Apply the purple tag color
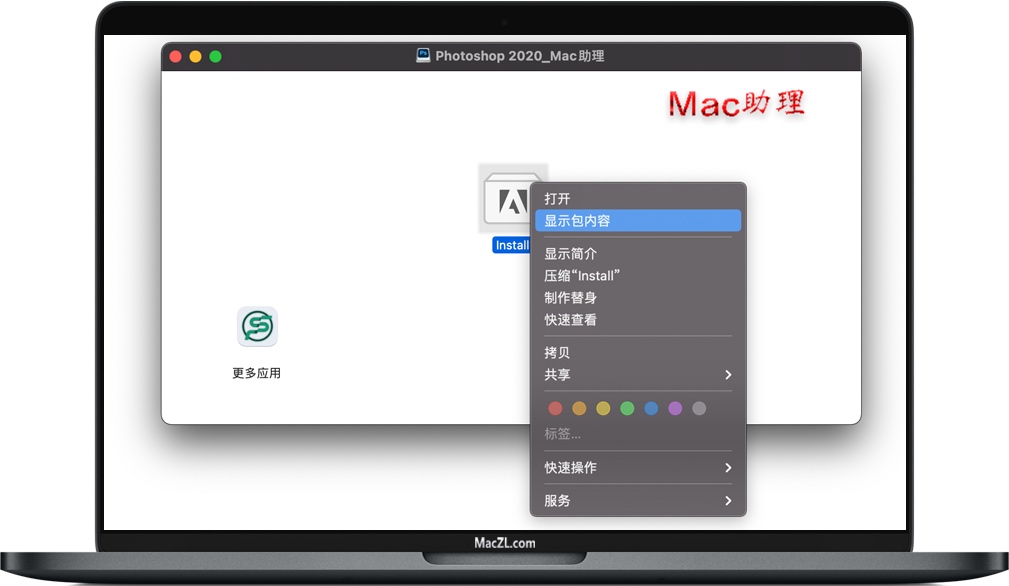Screen dimensions: 1009x586 (x=675, y=408)
